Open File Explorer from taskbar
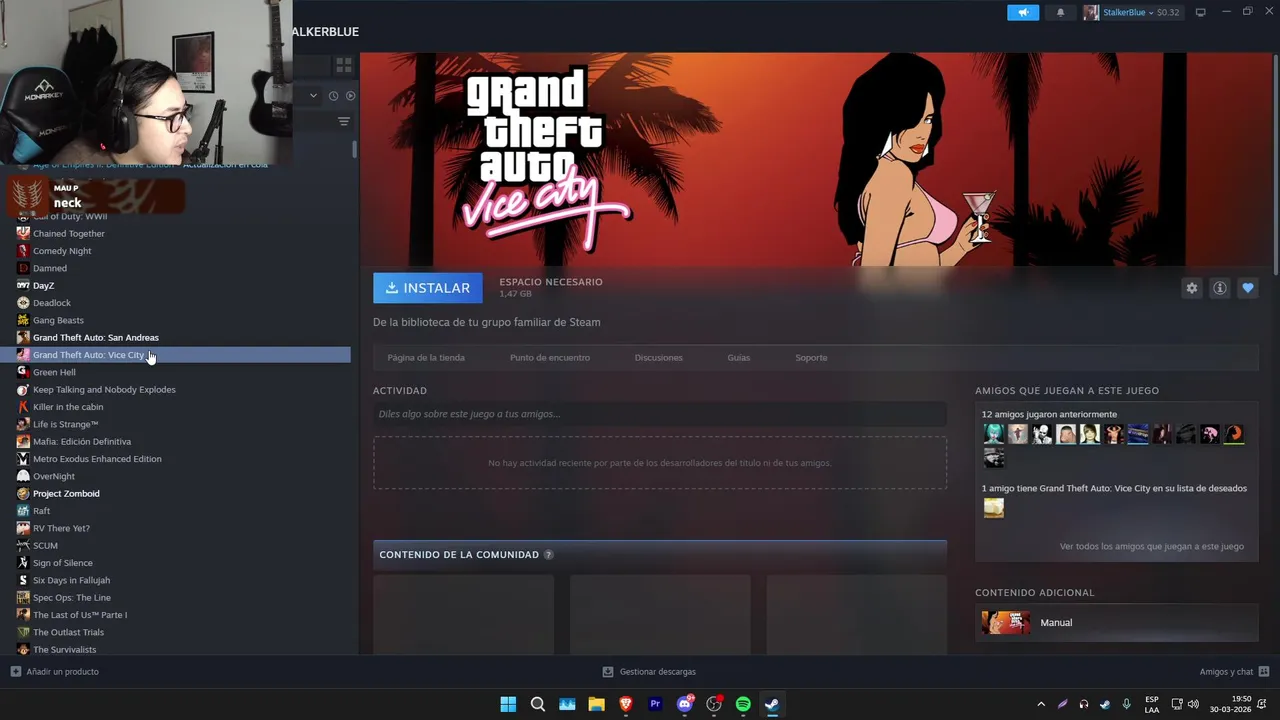The width and height of the screenshot is (1280, 720). [x=596, y=704]
